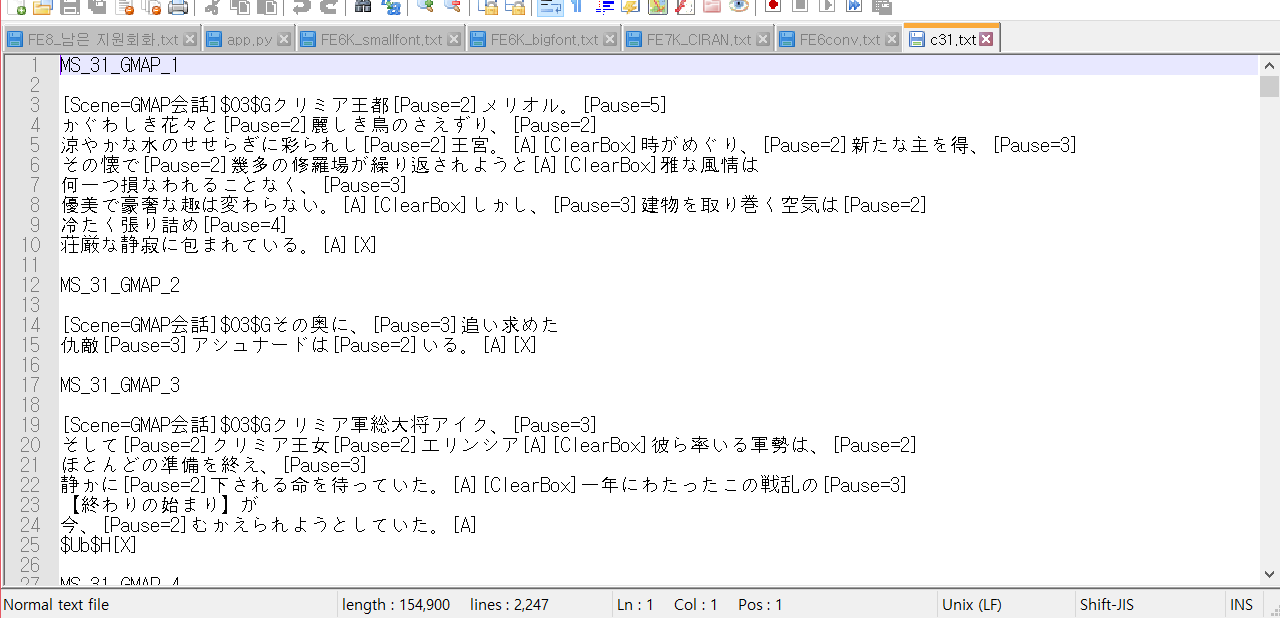Toggle word wrap in the toolbar
The height and width of the screenshot is (618, 1280).
click(x=549, y=7)
